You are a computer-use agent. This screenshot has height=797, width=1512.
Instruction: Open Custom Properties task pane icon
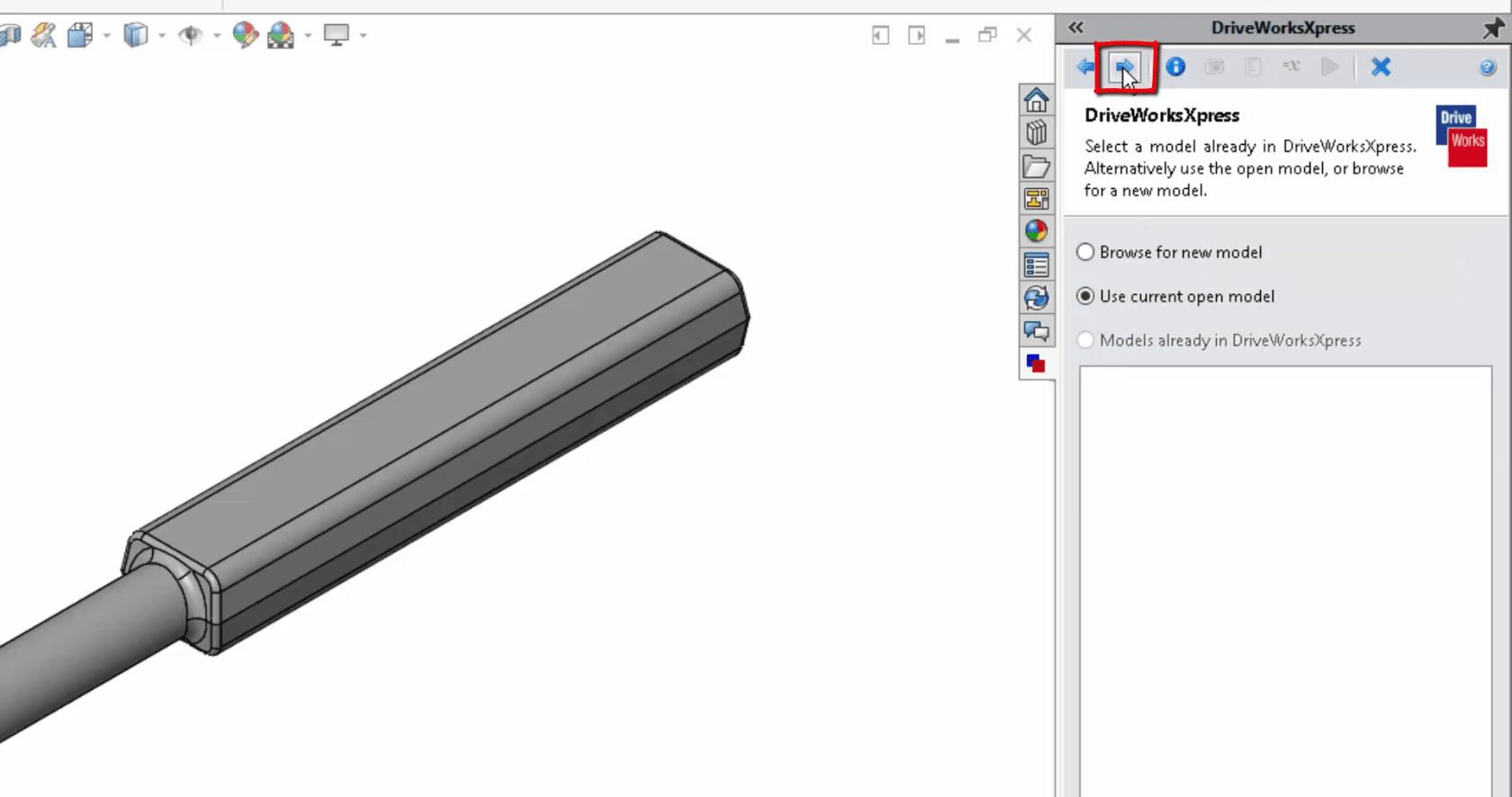pos(1036,264)
